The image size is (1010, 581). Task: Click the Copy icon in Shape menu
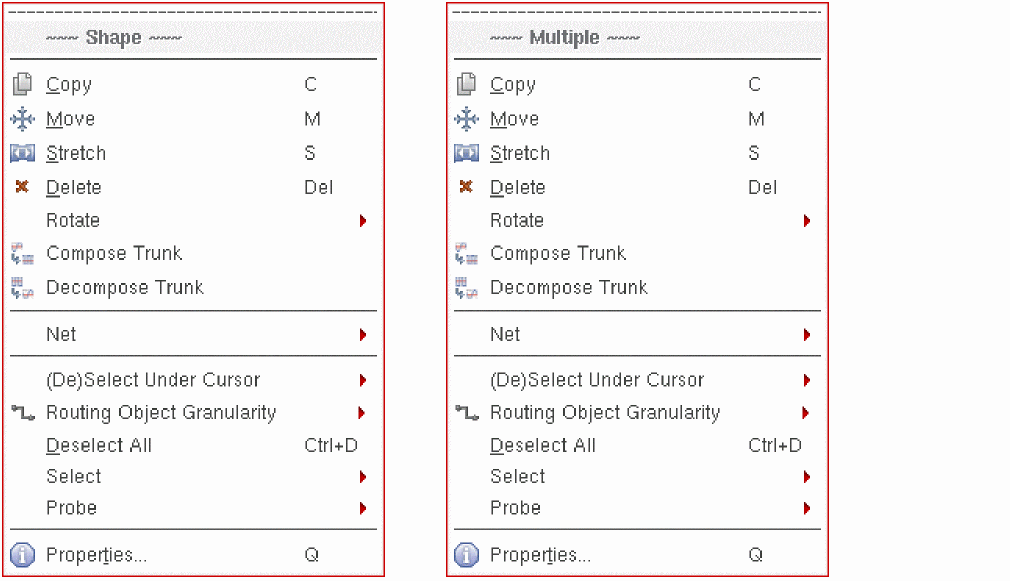tap(22, 85)
